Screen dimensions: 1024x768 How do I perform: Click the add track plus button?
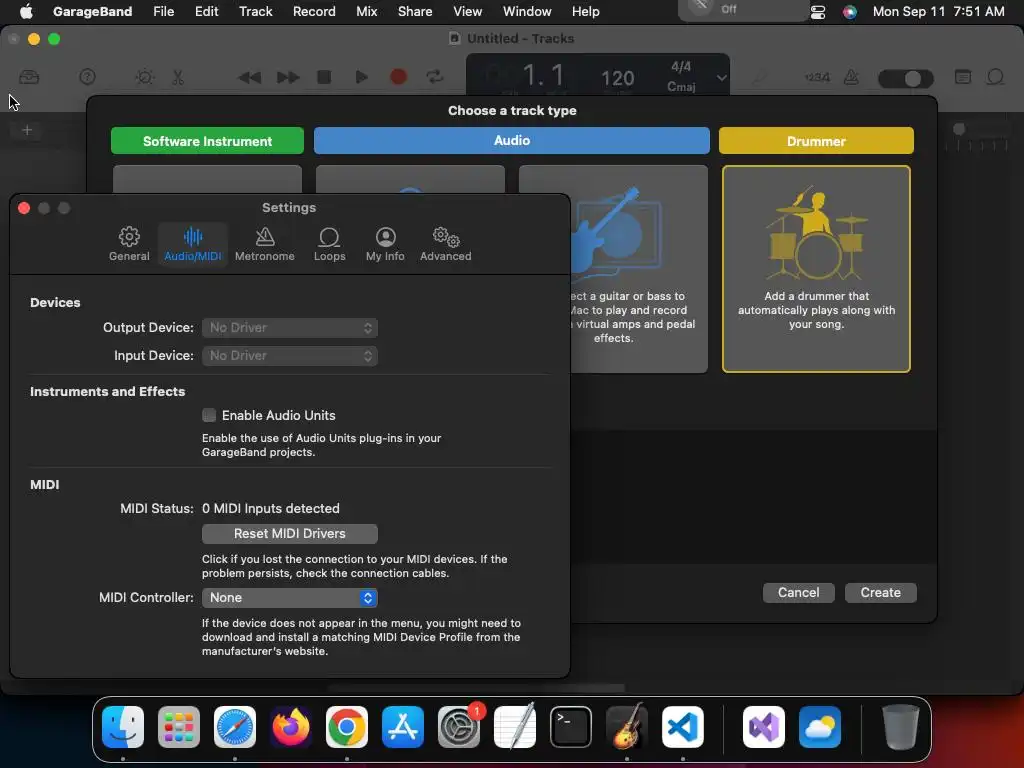tap(27, 130)
